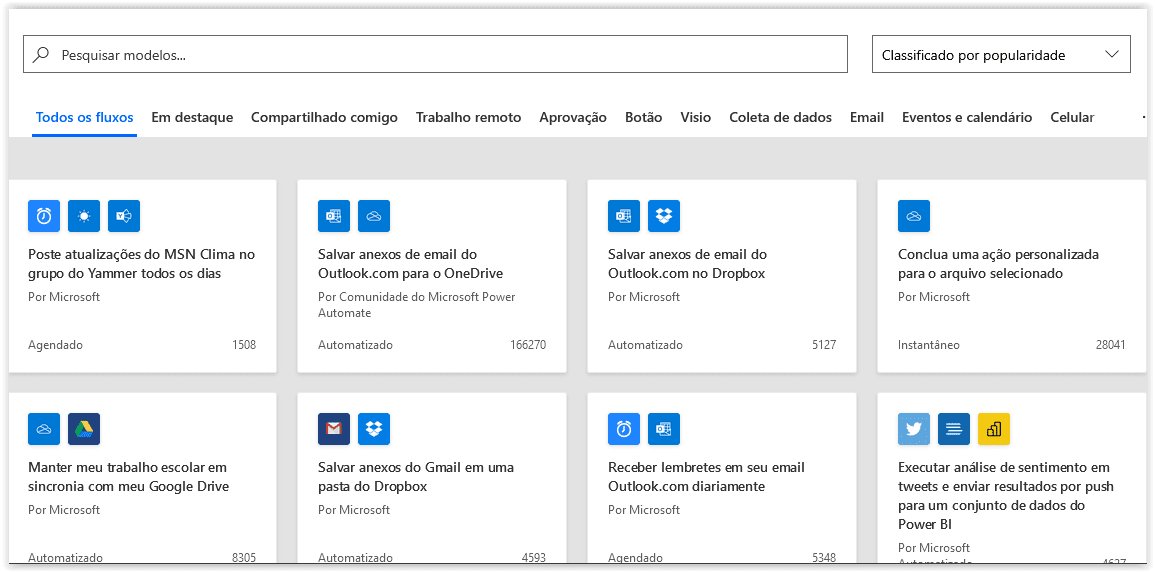
Task: Click Dropbox icon on Outlook.com no Dropbox card
Action: (664, 216)
